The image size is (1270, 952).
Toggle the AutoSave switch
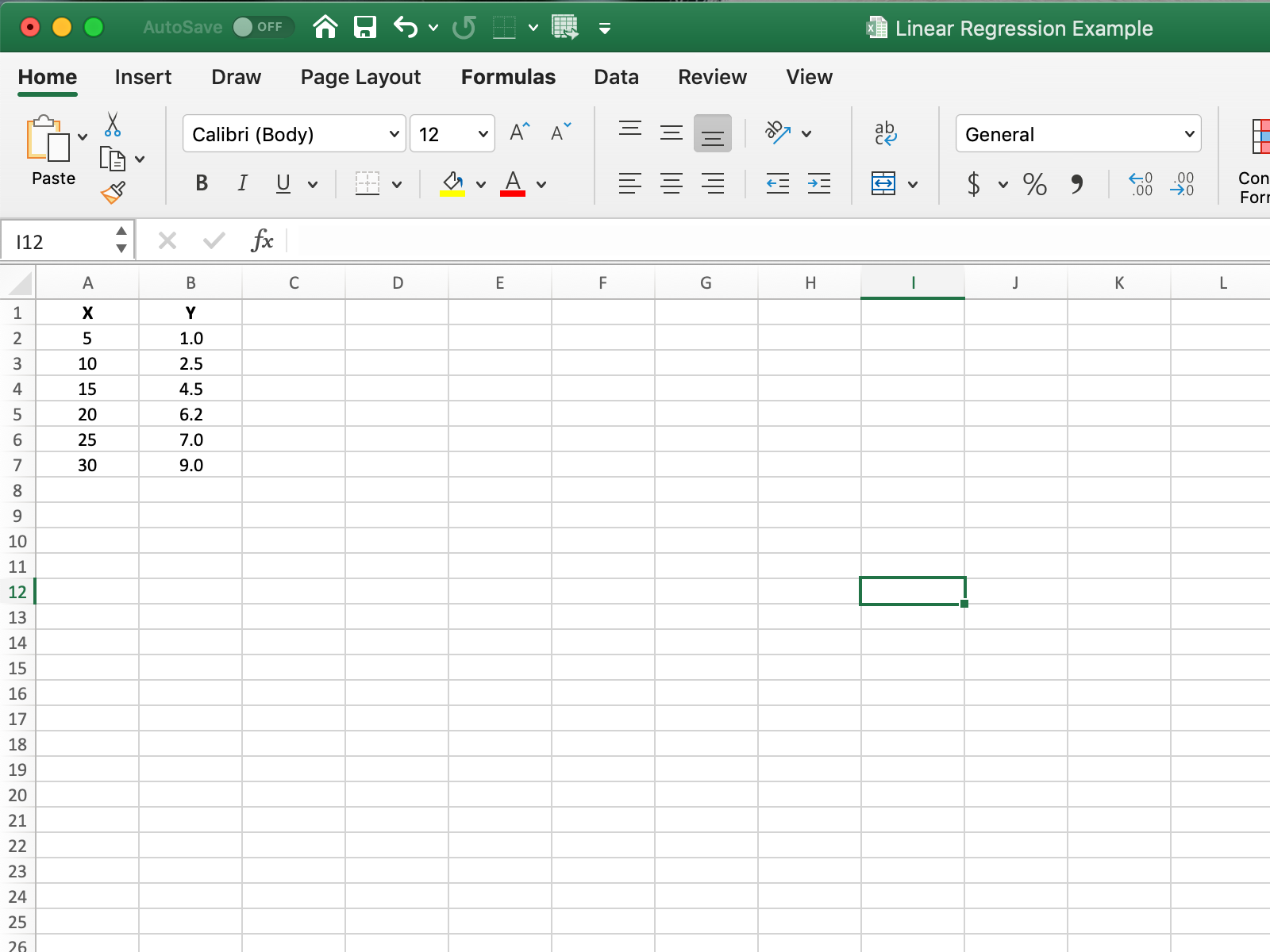point(263,27)
